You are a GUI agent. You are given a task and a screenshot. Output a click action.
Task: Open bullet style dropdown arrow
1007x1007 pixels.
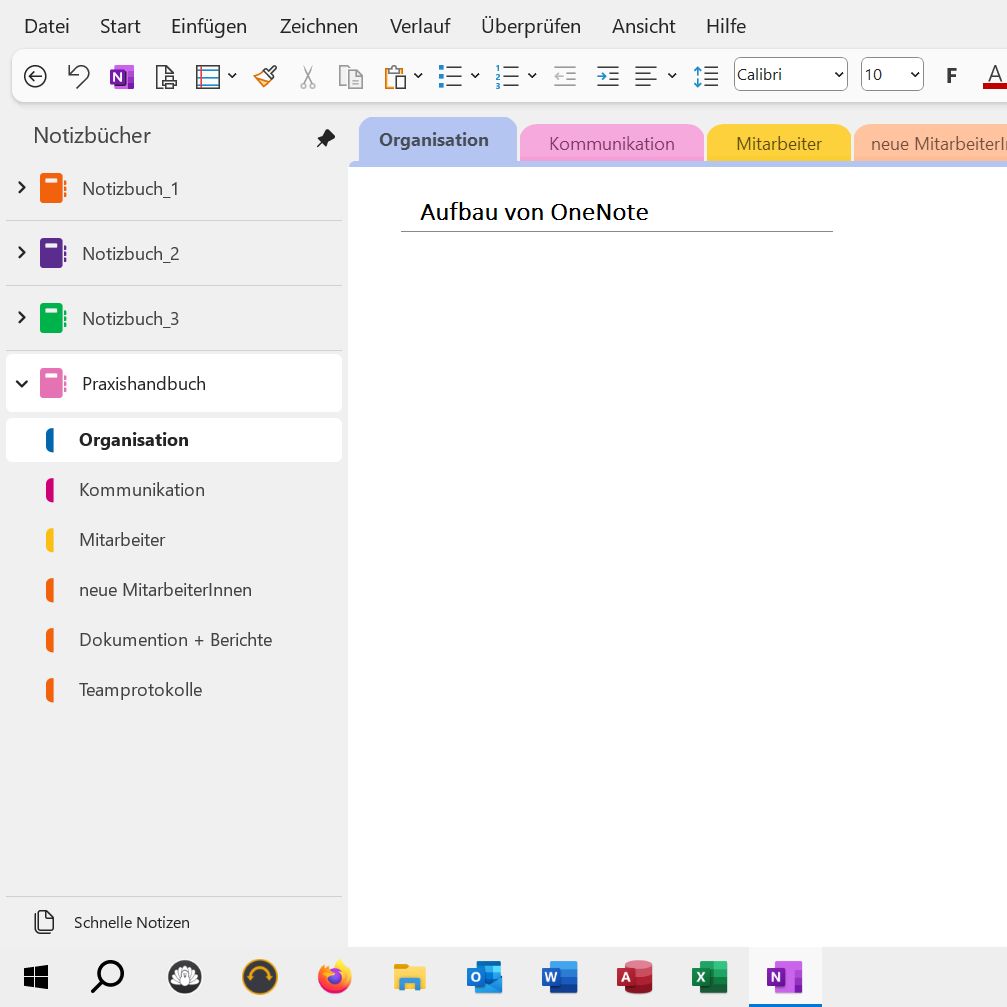(475, 76)
